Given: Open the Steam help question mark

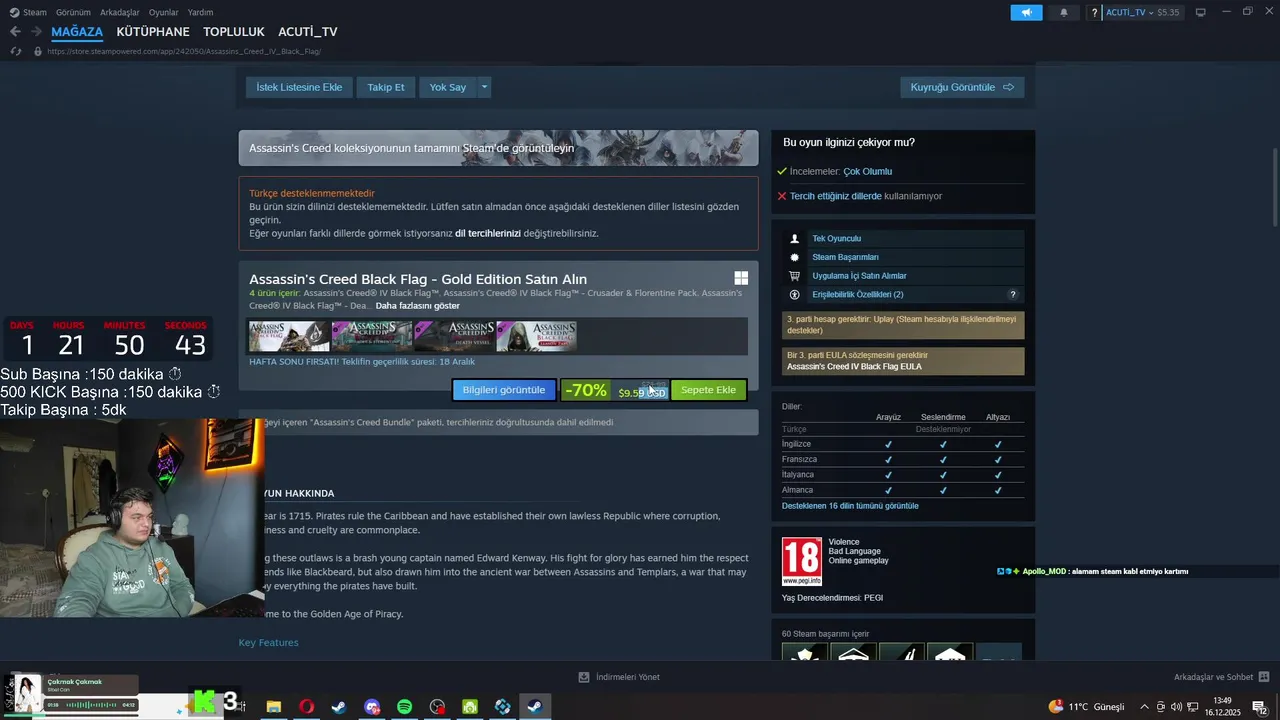Looking at the screenshot, I should (x=1095, y=12).
